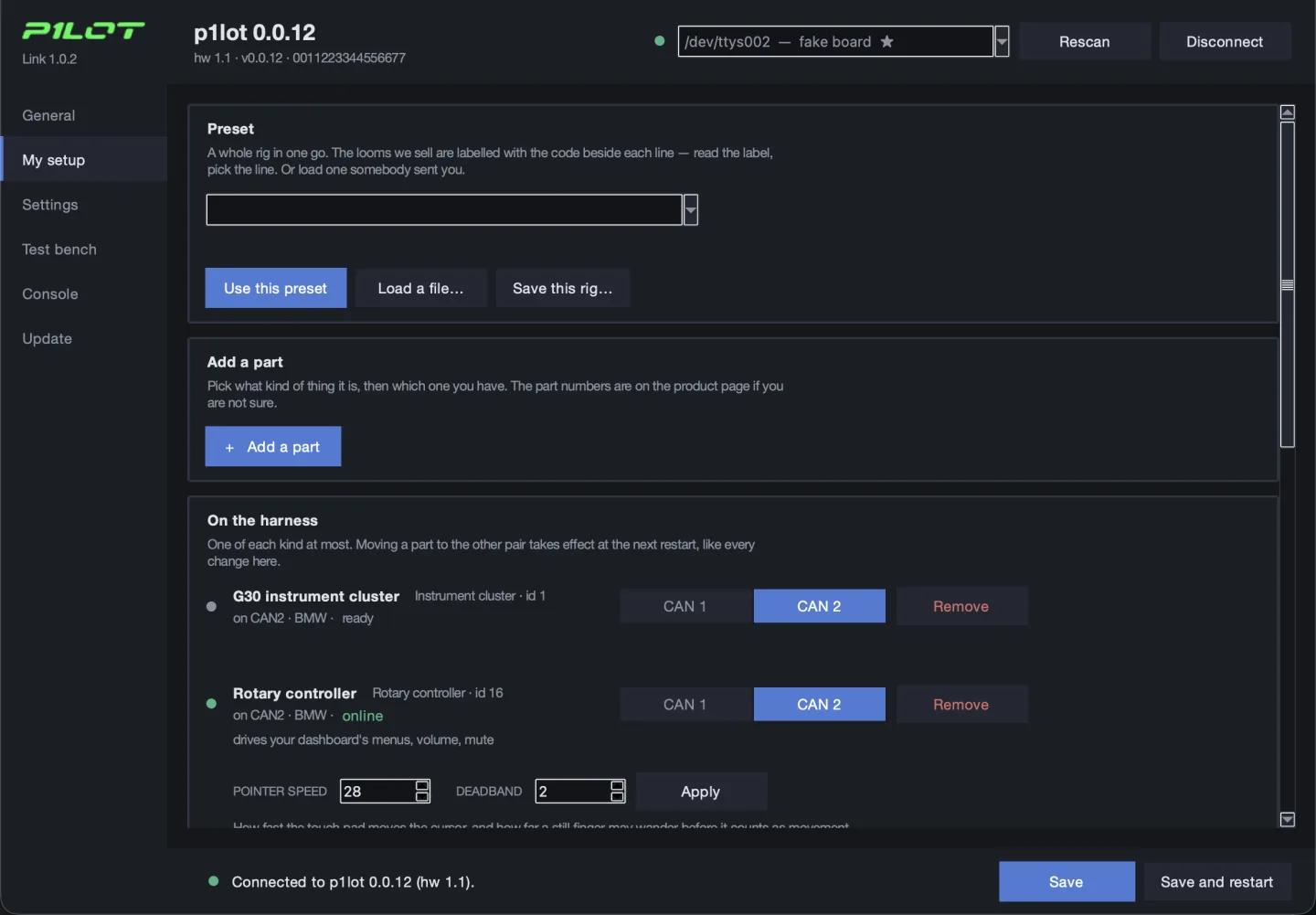
Task: Switch G30 instrument cluster to CAN 1
Action: (685, 606)
